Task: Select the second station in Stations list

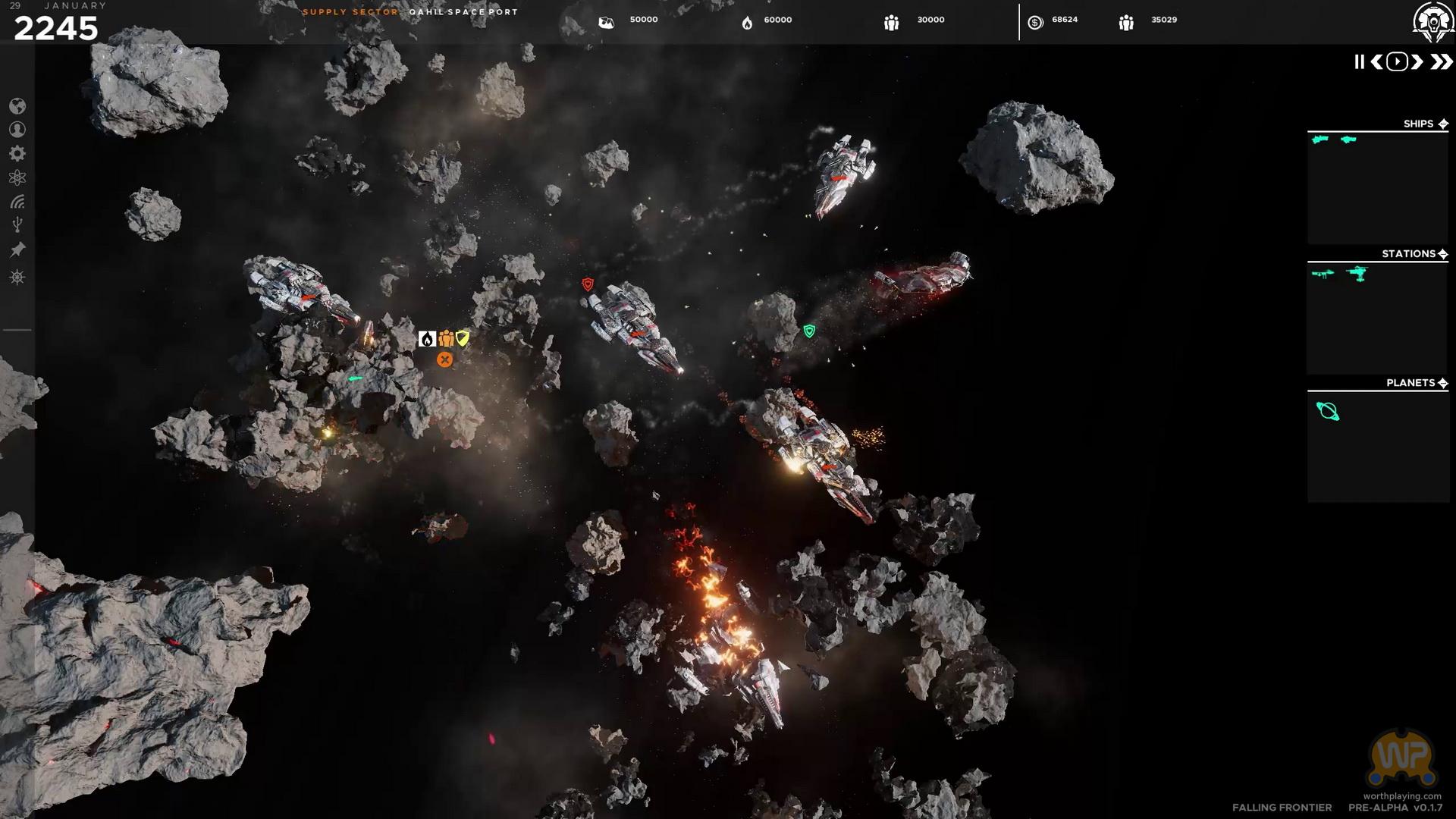Action: (1357, 274)
